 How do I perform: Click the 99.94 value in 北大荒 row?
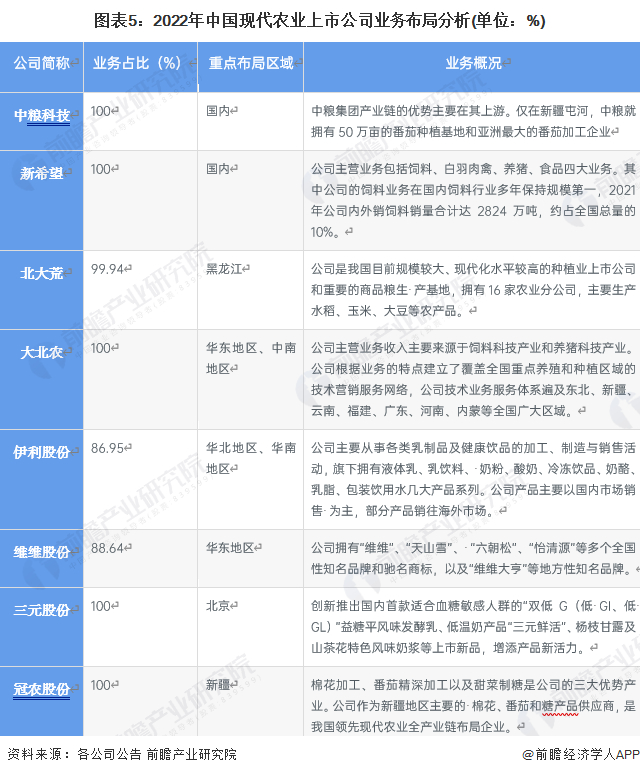[x=107, y=269]
